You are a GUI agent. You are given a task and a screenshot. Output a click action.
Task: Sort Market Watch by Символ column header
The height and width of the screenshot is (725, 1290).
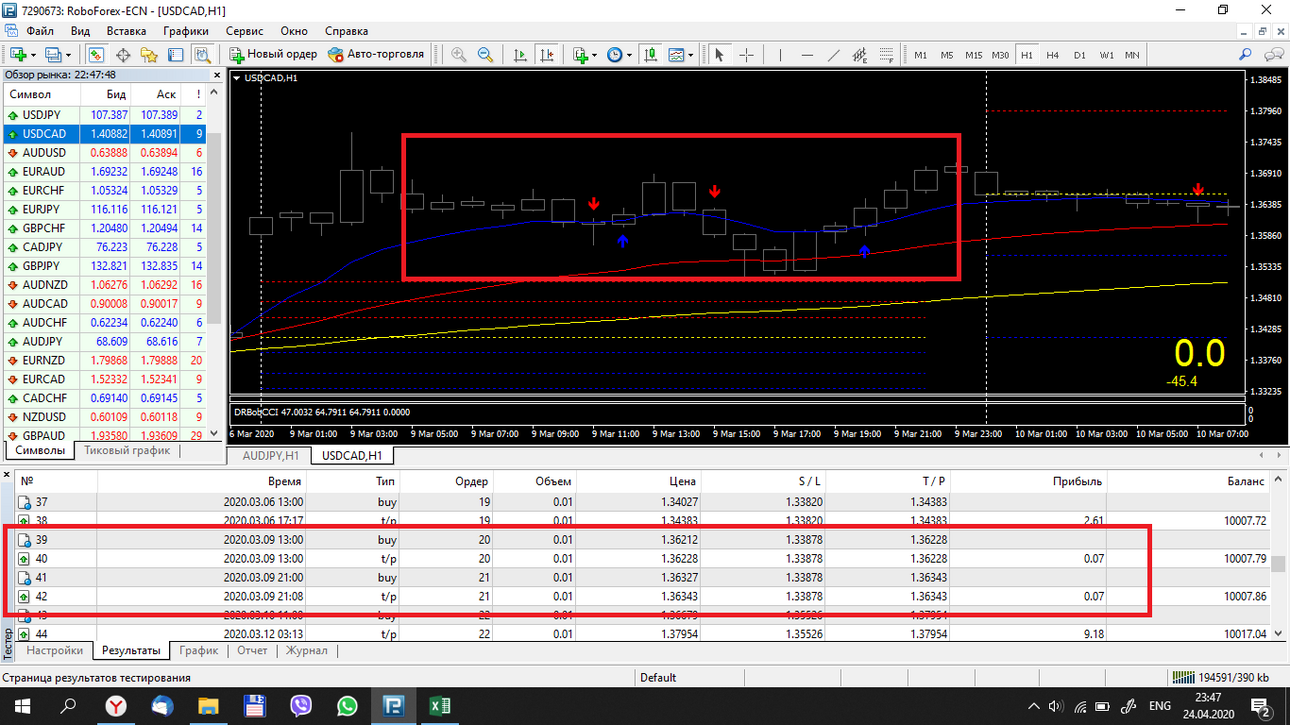point(40,94)
